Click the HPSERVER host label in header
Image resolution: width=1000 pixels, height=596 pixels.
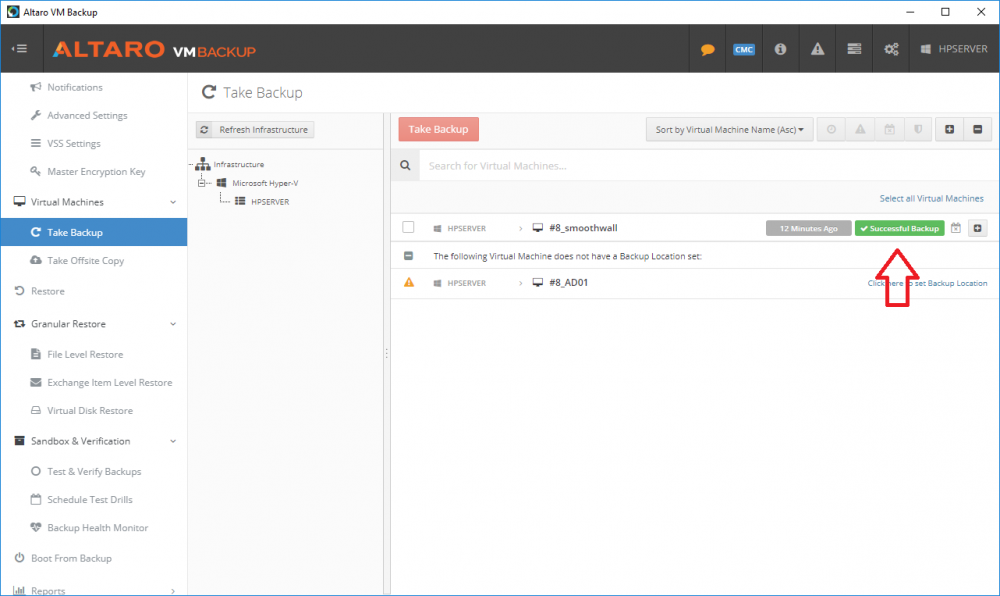(x=954, y=49)
